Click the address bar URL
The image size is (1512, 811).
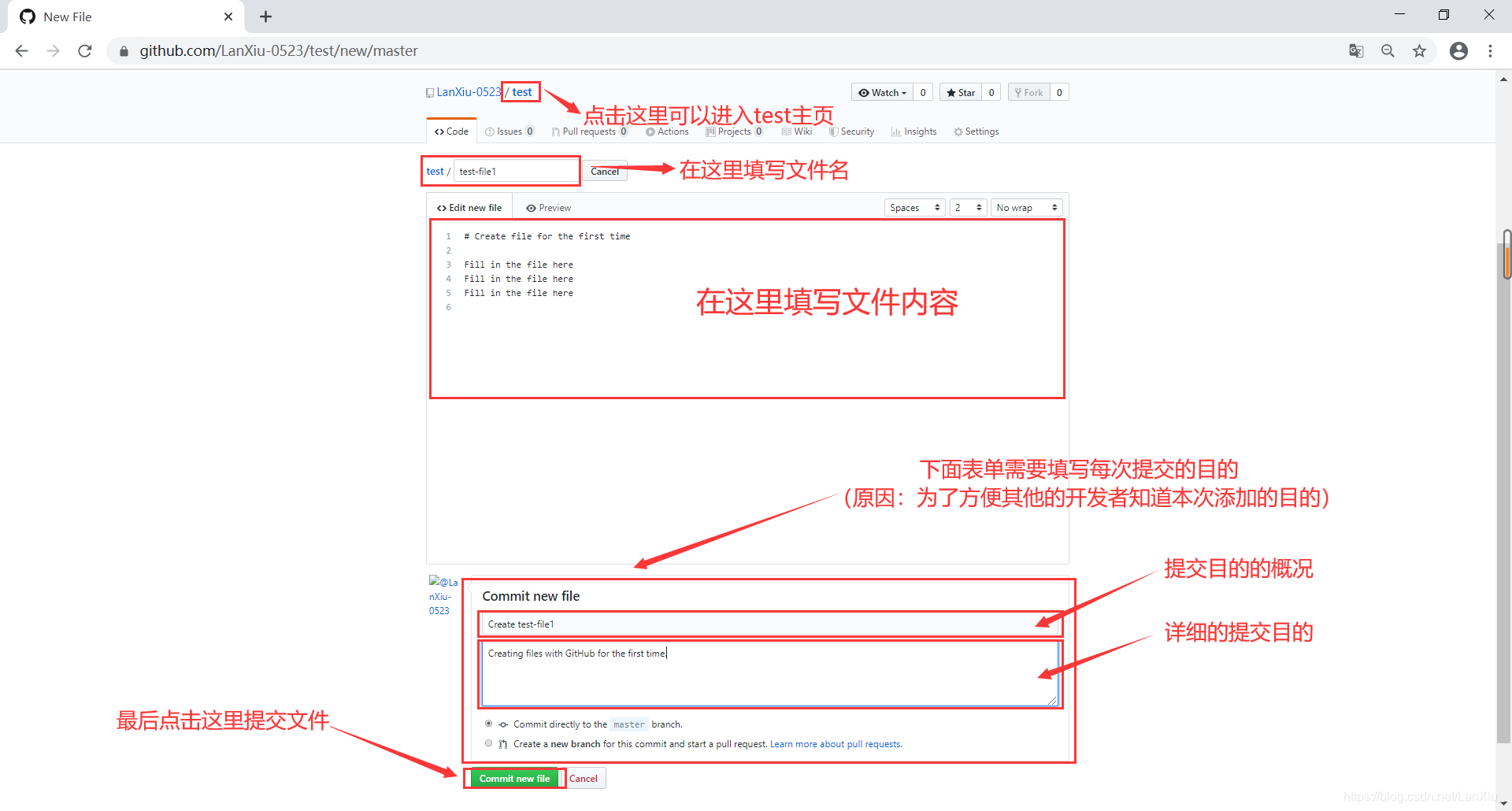tap(279, 50)
